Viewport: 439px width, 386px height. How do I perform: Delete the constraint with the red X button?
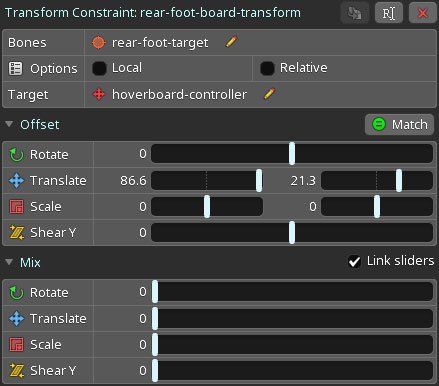[x=423, y=13]
